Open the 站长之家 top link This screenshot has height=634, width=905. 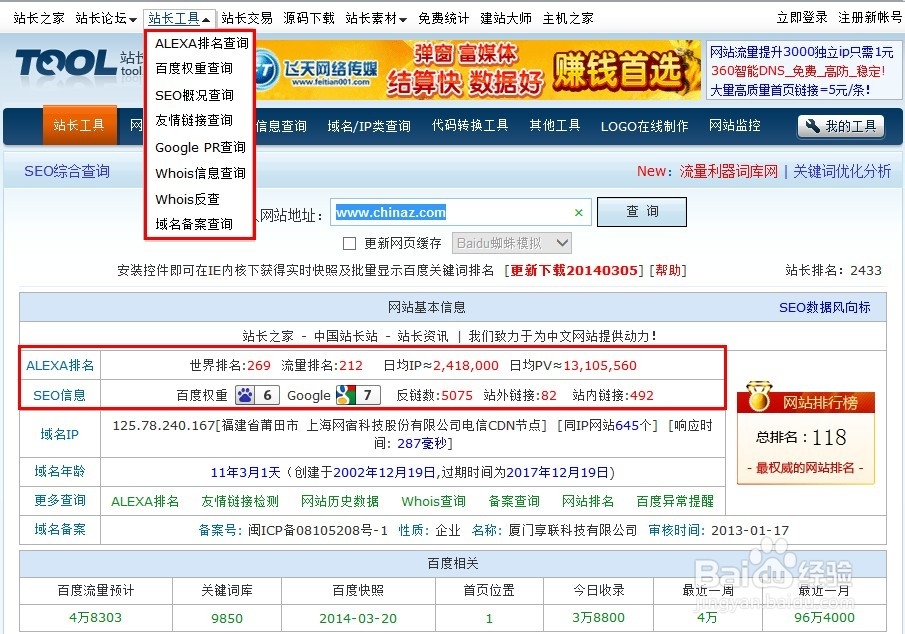pos(39,18)
